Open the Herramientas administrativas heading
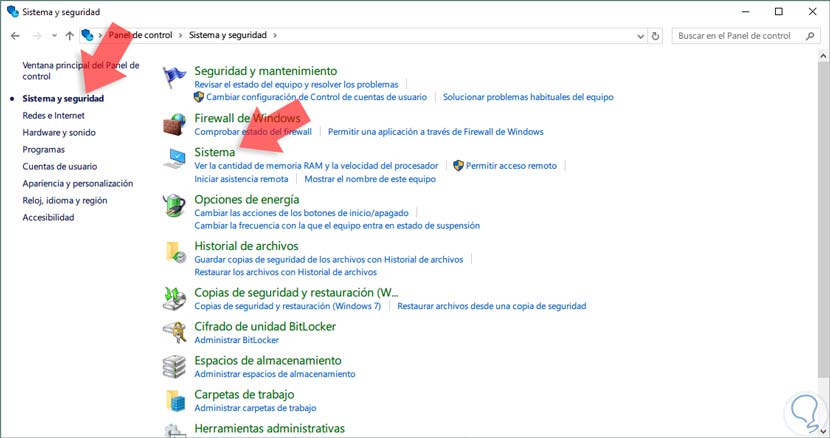The image size is (830, 438). [x=269, y=428]
